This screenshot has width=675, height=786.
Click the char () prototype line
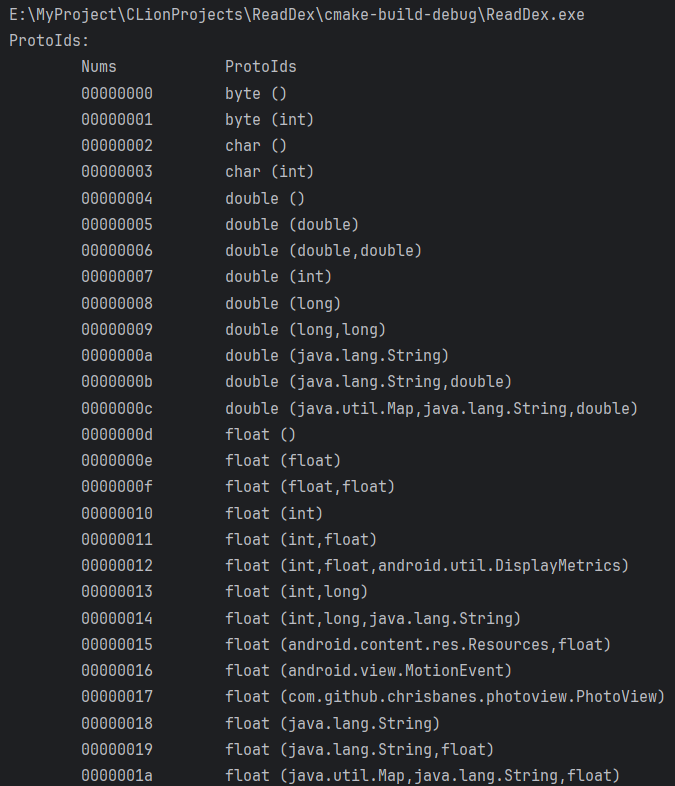point(256,146)
